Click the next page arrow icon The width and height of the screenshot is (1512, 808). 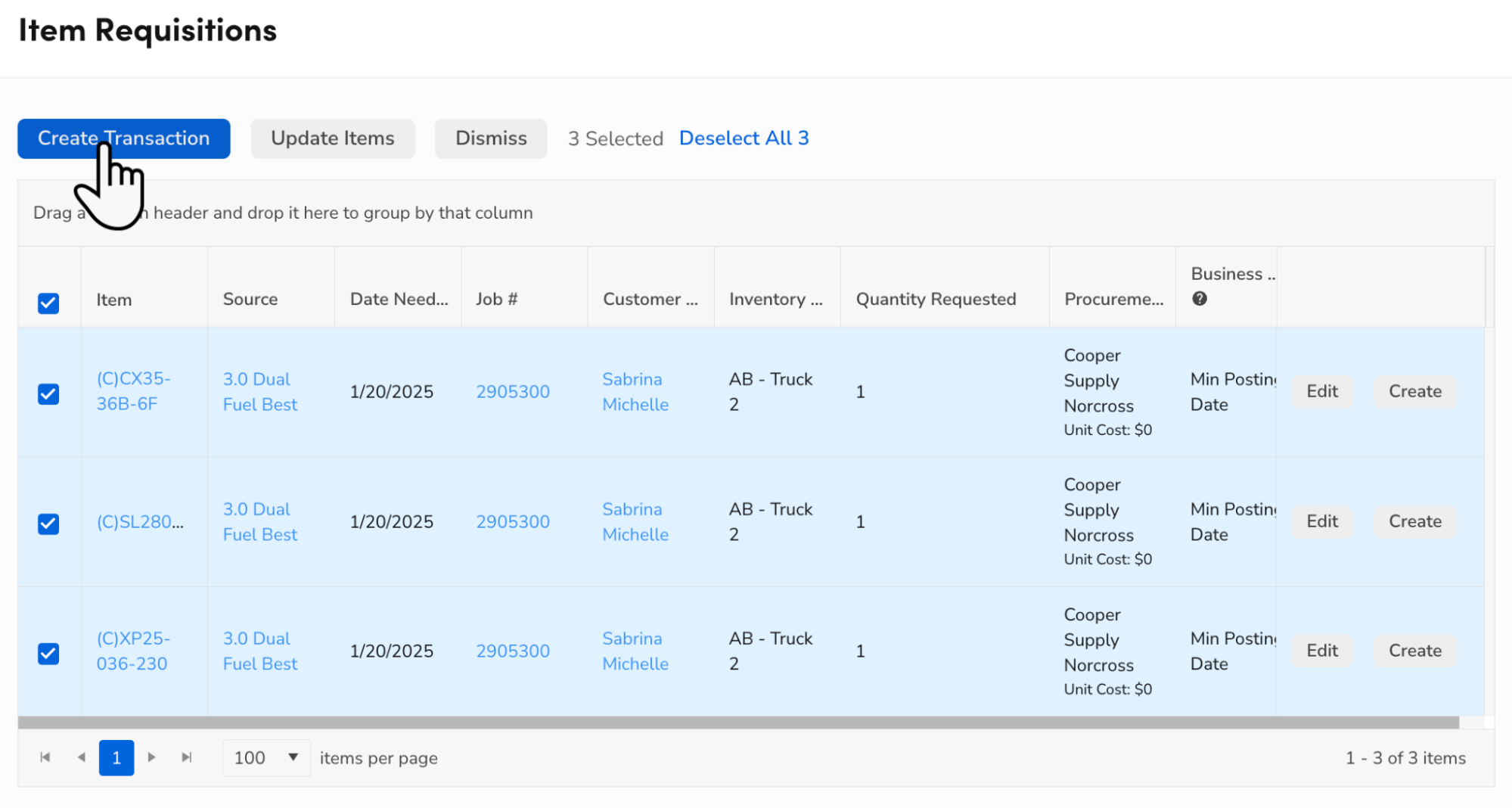(152, 757)
